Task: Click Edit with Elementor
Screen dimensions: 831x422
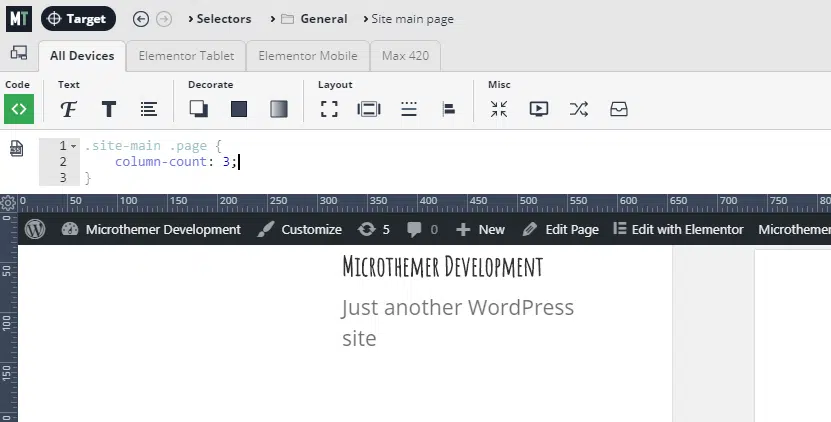Action: pyautogui.click(x=678, y=229)
